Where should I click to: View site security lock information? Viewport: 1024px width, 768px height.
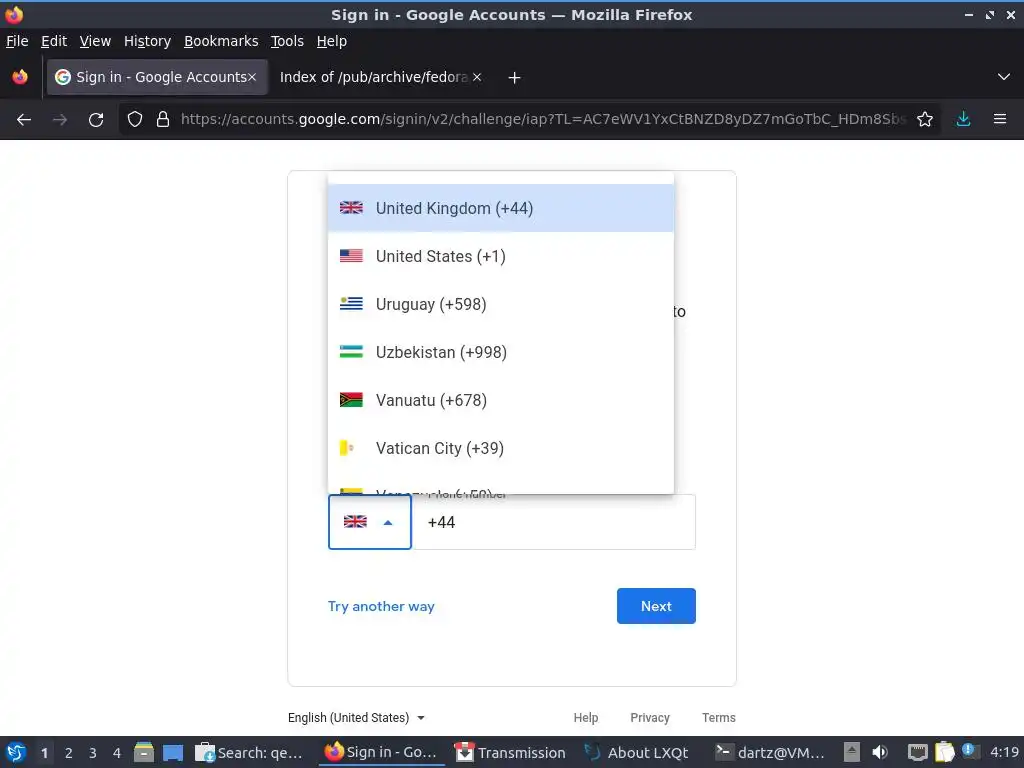(163, 120)
